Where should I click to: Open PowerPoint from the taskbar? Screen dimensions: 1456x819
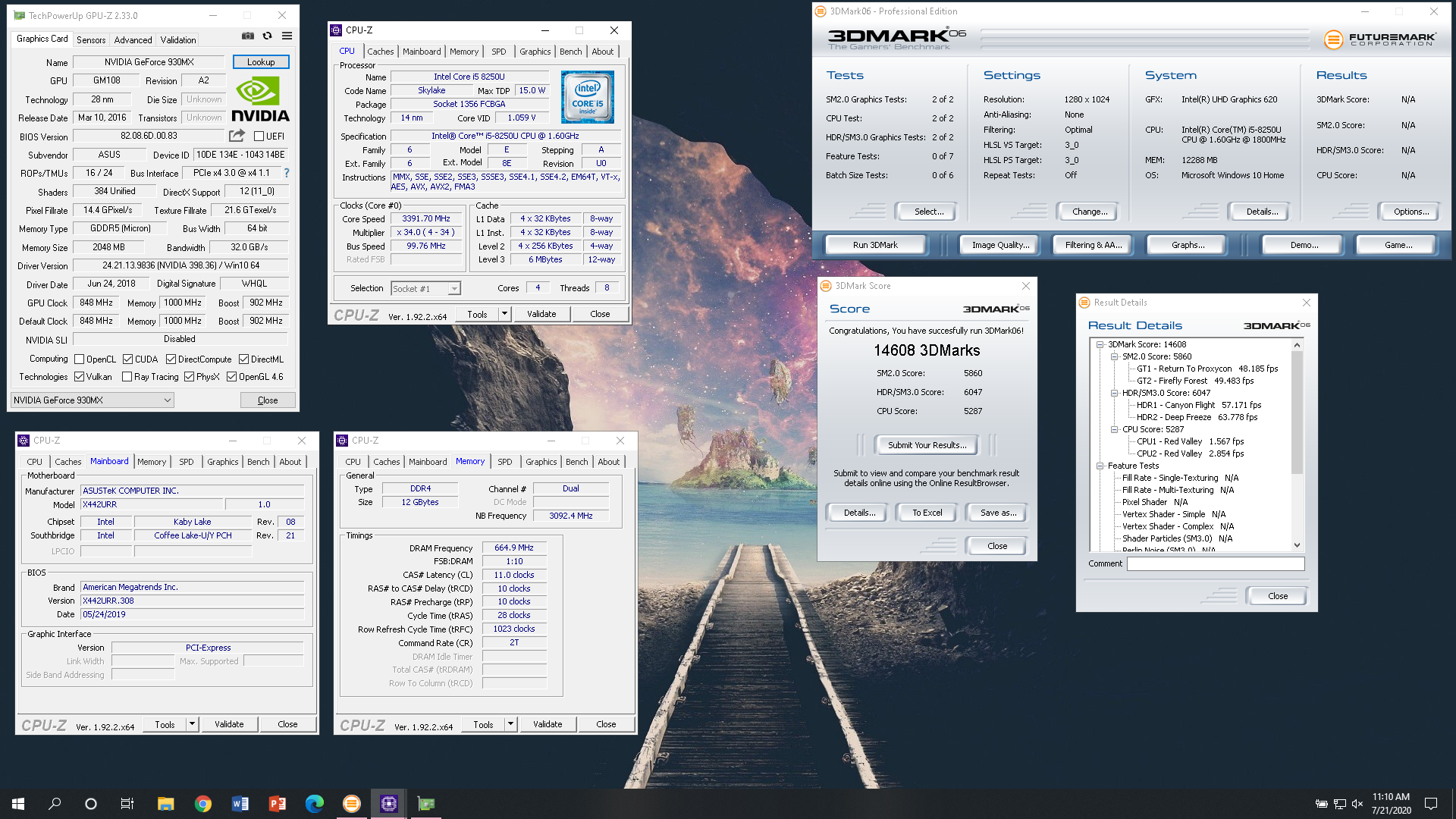[x=277, y=804]
